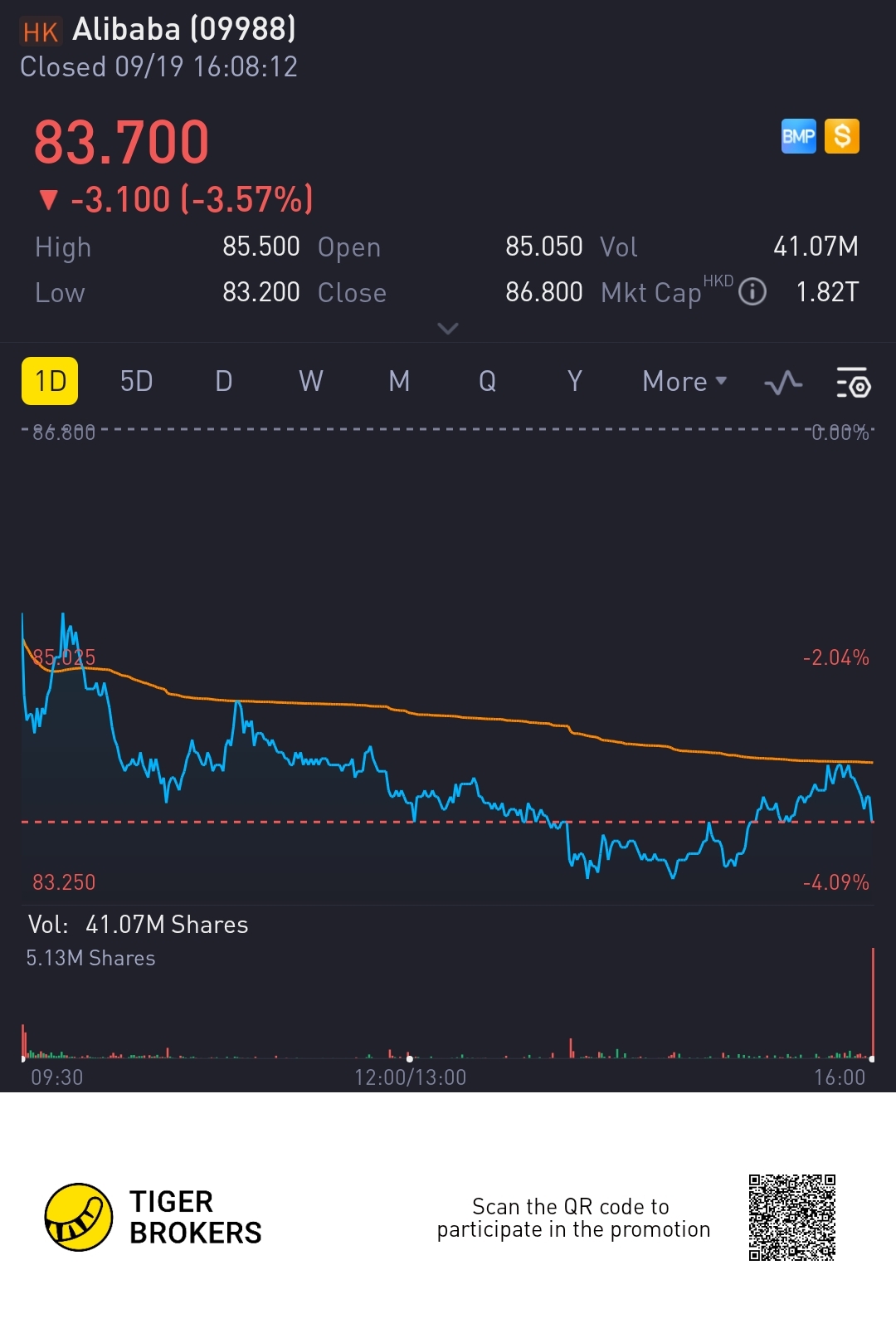896x1343 pixels.
Task: Expand more quote details chevron
Action: [448, 329]
